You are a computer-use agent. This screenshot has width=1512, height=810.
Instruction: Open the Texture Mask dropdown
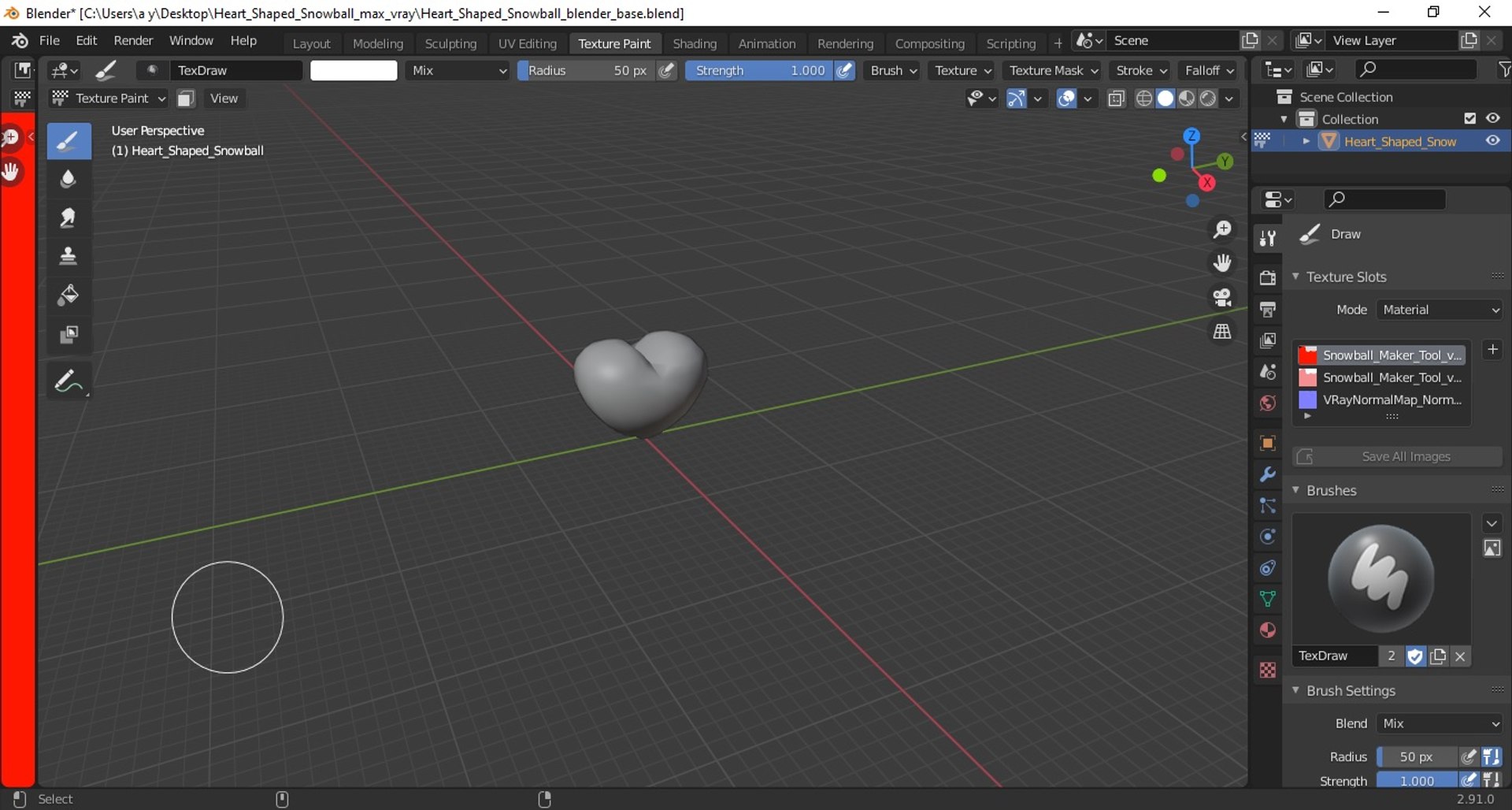tap(1054, 70)
